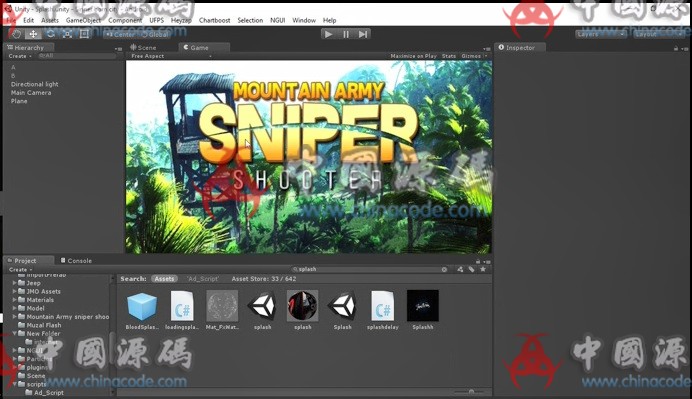Click the save search star icon
This screenshot has width=692, height=399.
coord(483,269)
